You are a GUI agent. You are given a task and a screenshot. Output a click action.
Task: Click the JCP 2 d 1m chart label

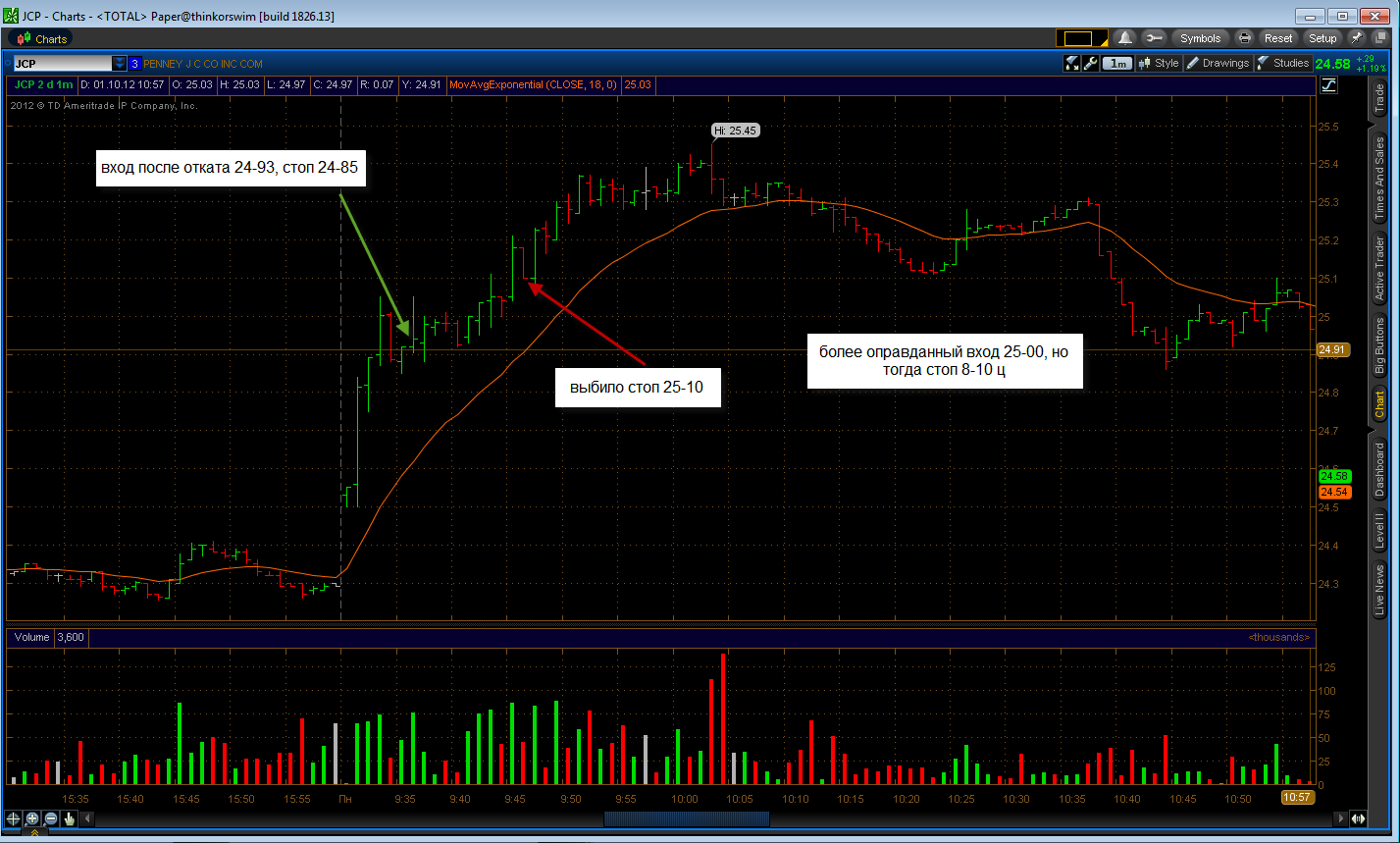pyautogui.click(x=43, y=84)
